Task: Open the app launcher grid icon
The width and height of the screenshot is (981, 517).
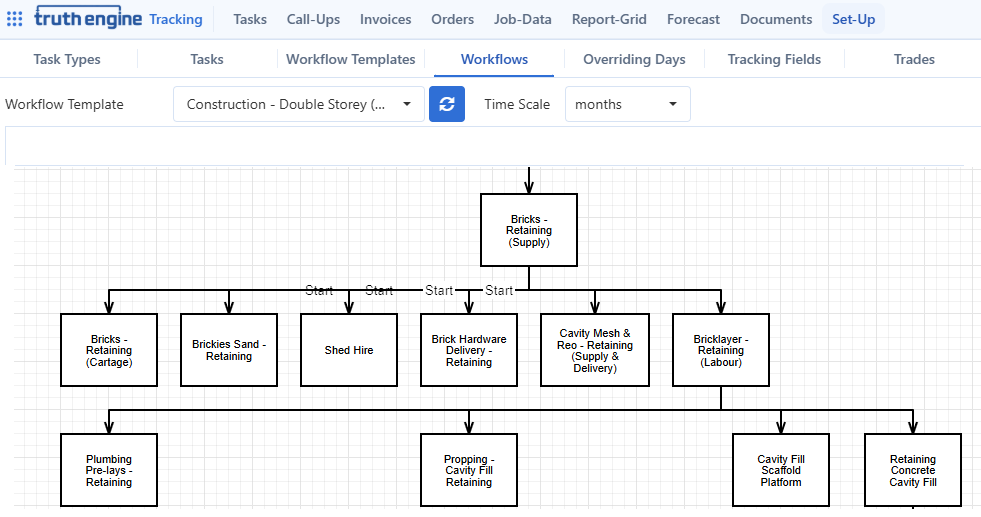Action: [x=14, y=19]
